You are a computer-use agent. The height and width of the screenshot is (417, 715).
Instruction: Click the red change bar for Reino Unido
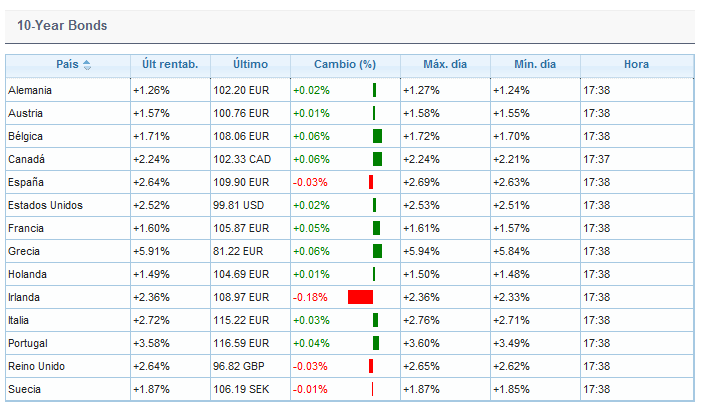point(370,366)
